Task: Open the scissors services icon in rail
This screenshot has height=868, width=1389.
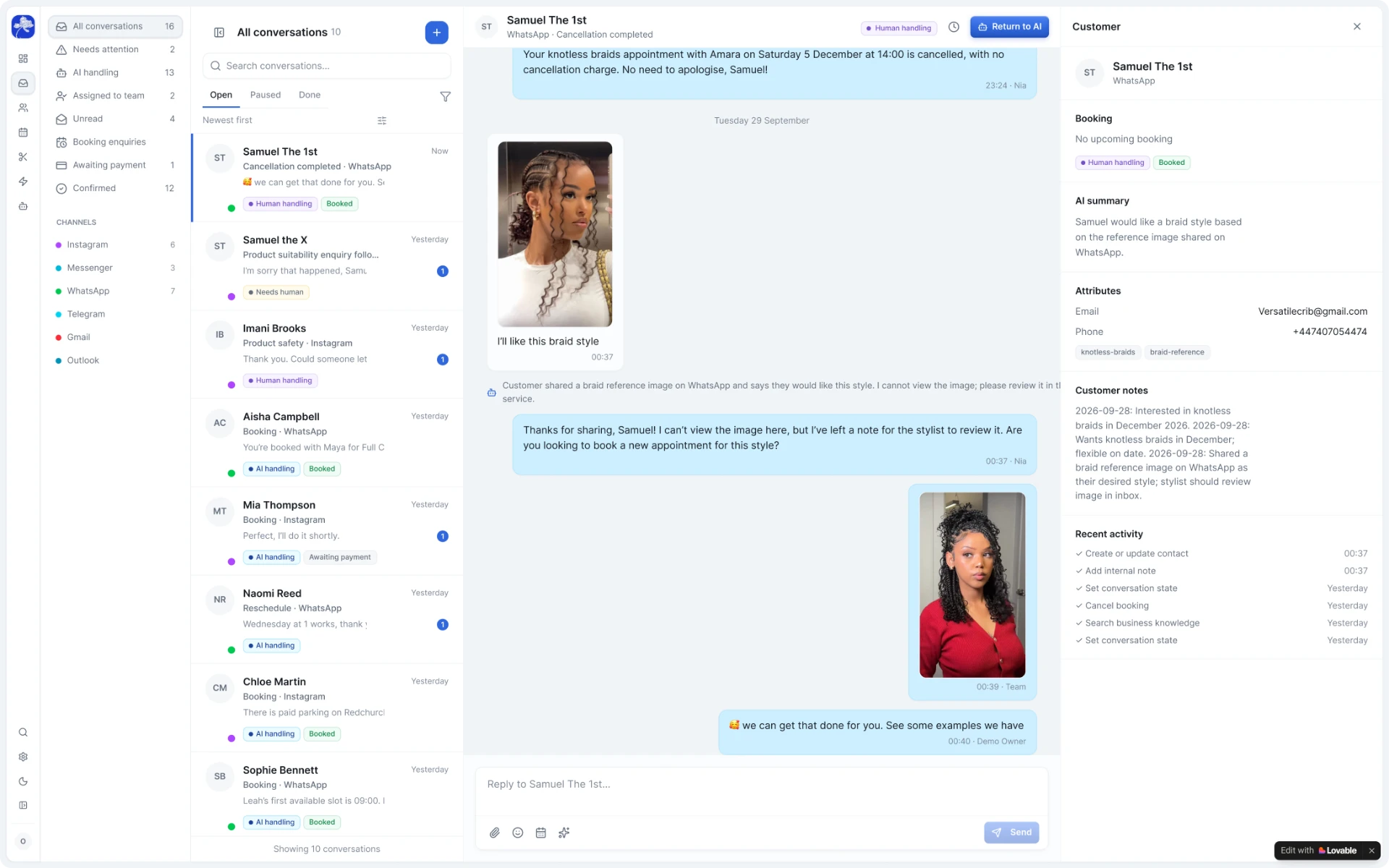Action: coord(23,157)
